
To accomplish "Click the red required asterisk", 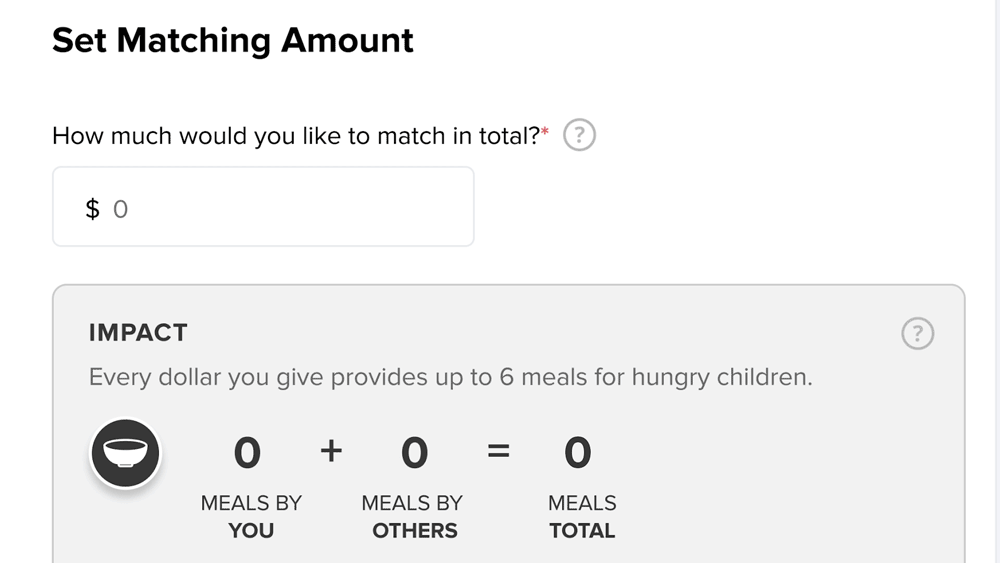I will (x=545, y=131).
